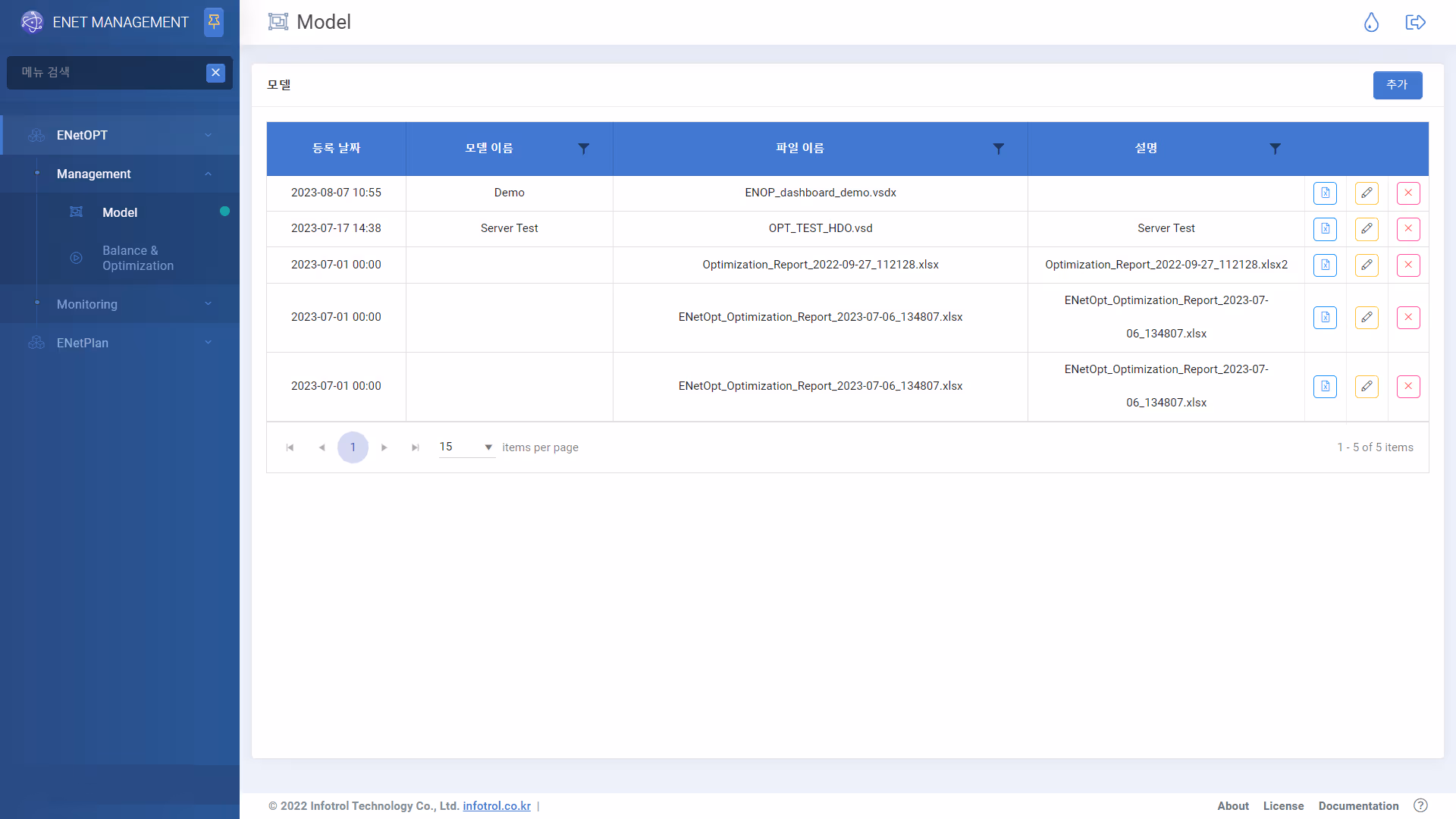
Task: Select the ENOP_dashboard_demo.vsdx file name cell
Action: [x=821, y=193]
